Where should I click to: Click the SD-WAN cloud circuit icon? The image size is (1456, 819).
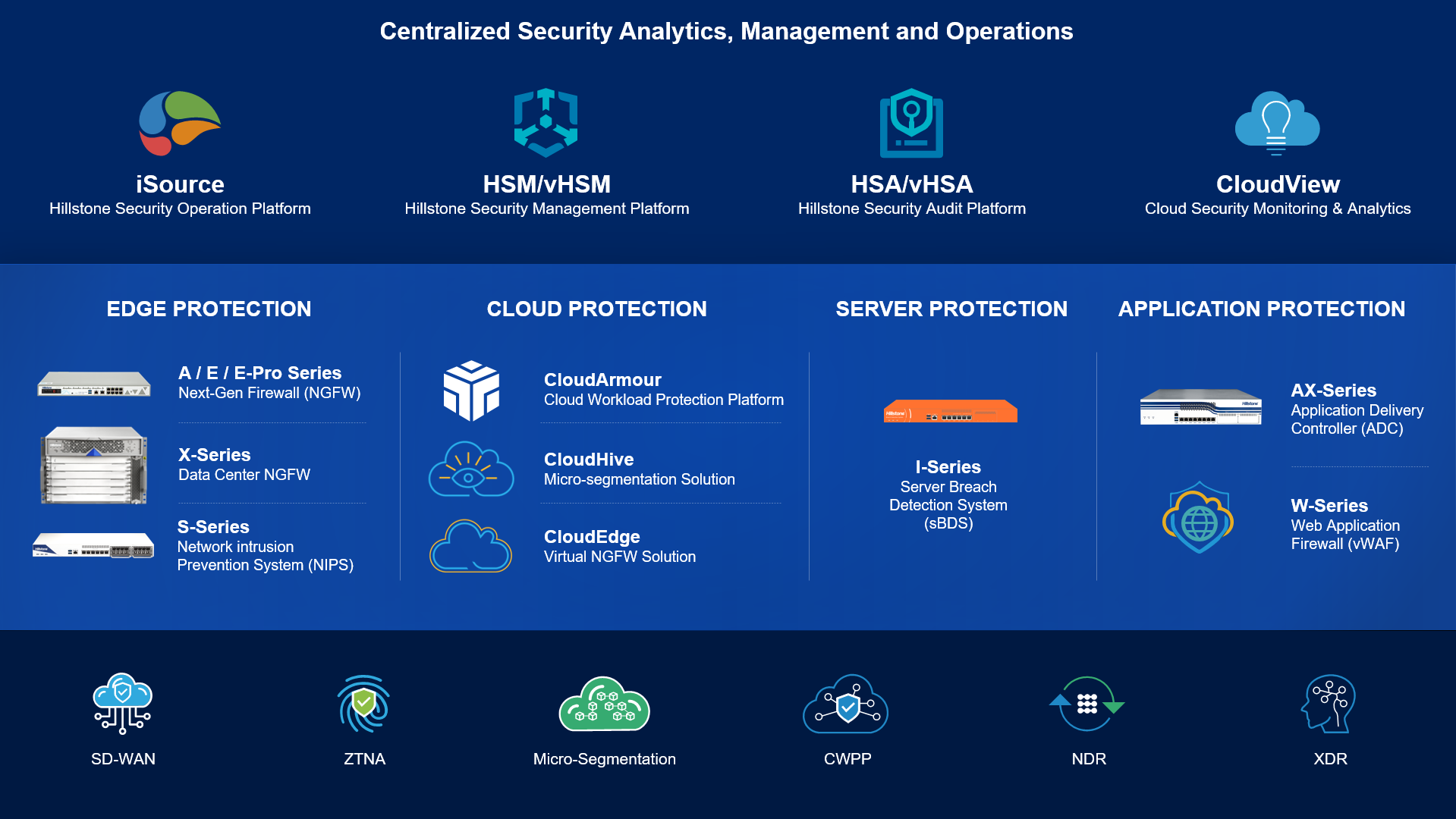122,703
